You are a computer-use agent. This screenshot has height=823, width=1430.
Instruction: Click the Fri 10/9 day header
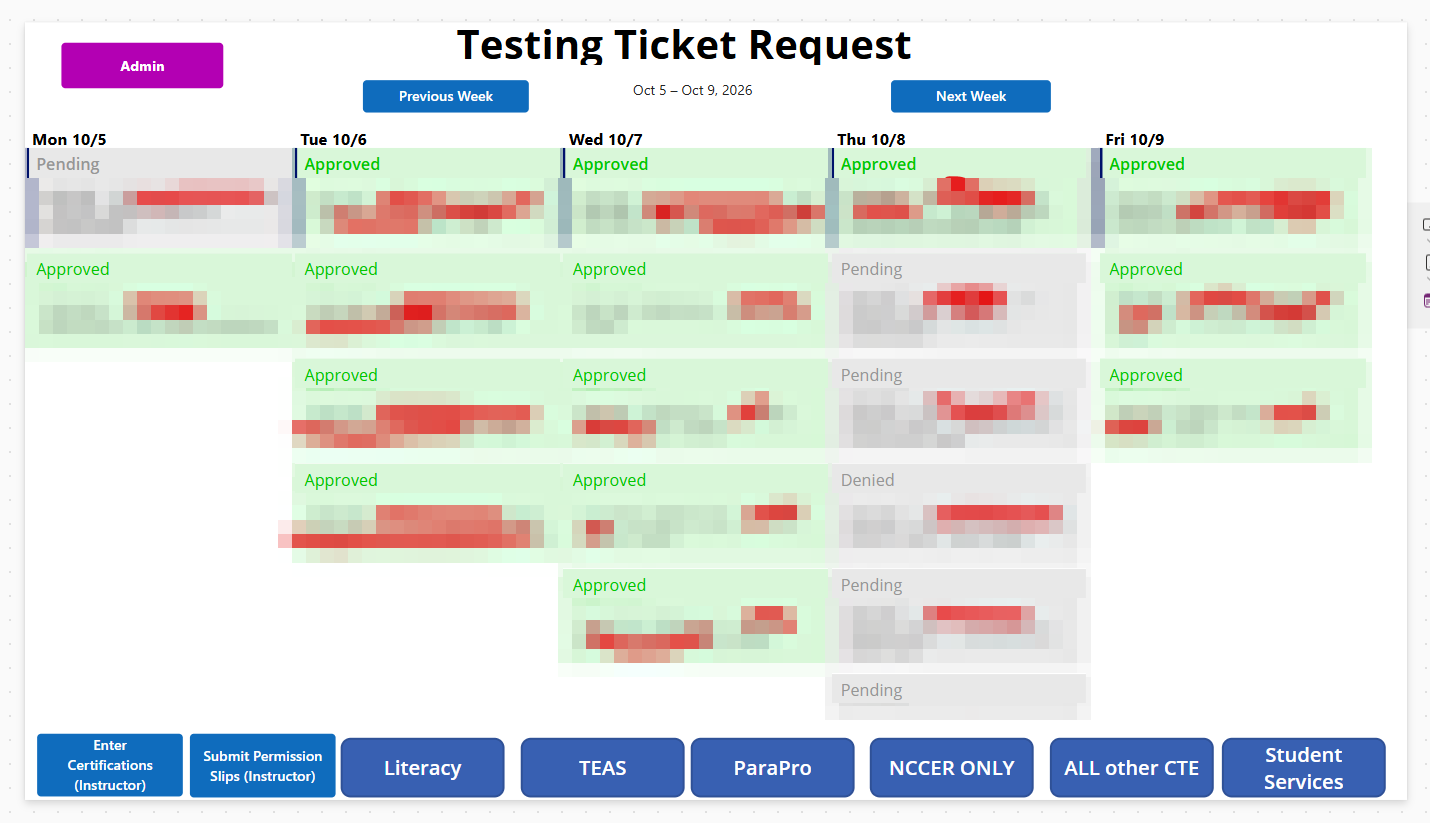[x=1135, y=139]
